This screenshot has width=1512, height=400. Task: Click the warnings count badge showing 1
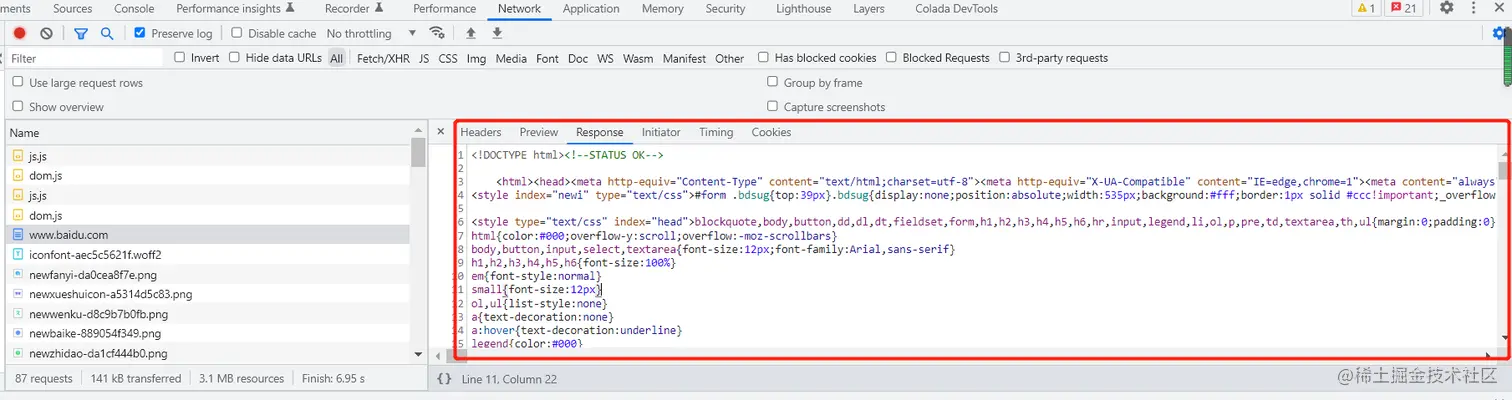(1366, 8)
